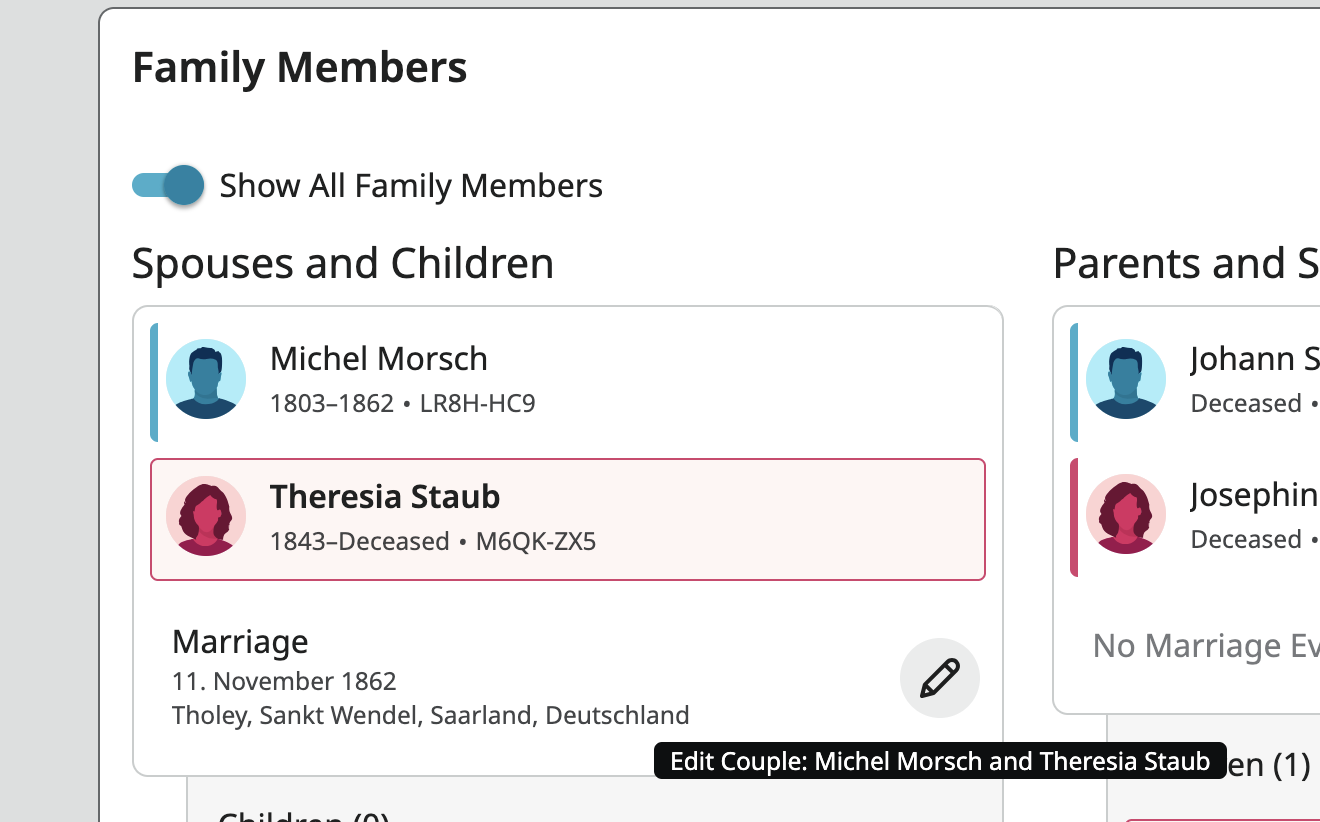1320x822 pixels.
Task: Expand the Children (0) section
Action: [x=304, y=815]
